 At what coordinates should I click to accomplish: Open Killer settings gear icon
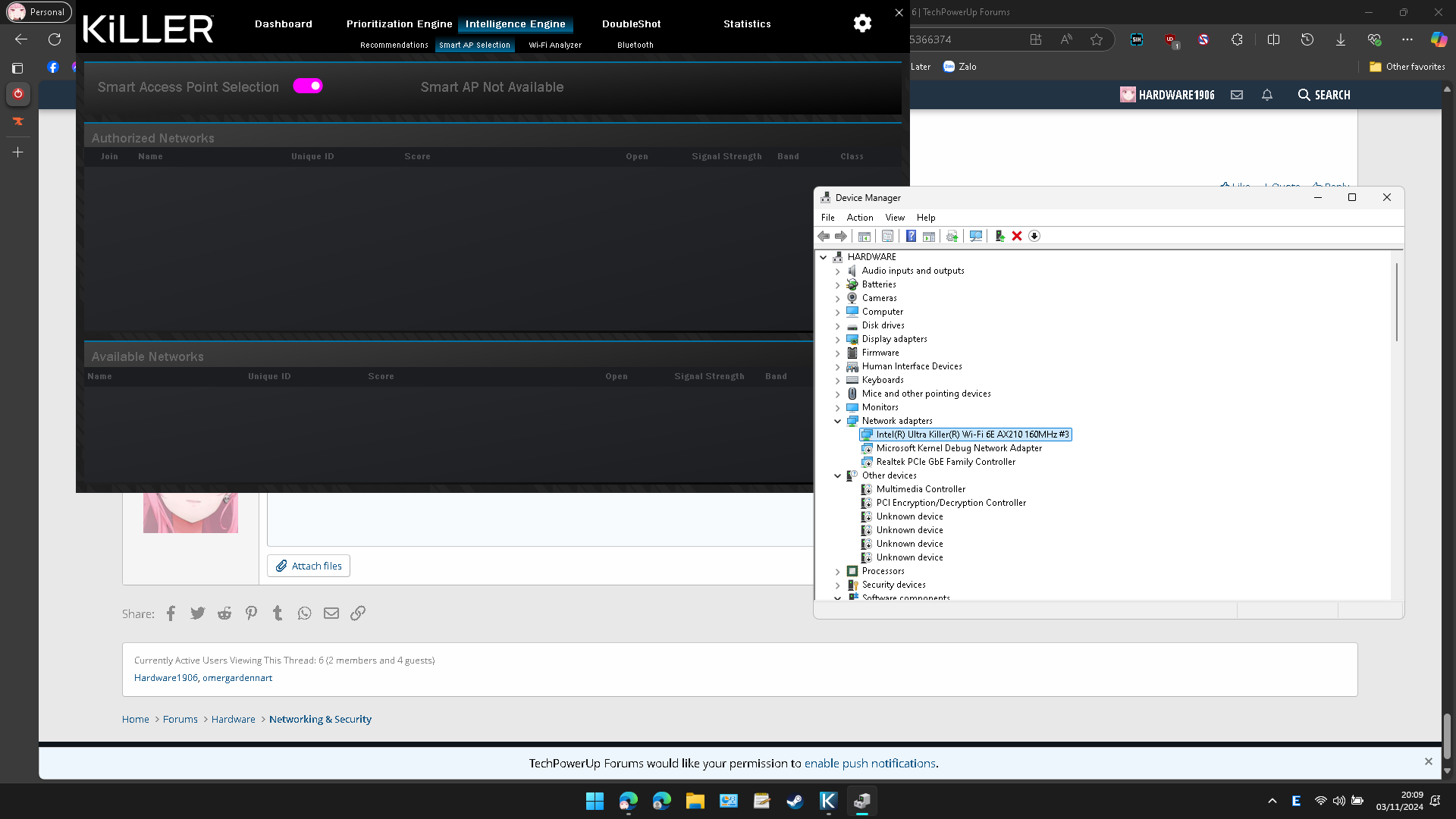pos(862,24)
